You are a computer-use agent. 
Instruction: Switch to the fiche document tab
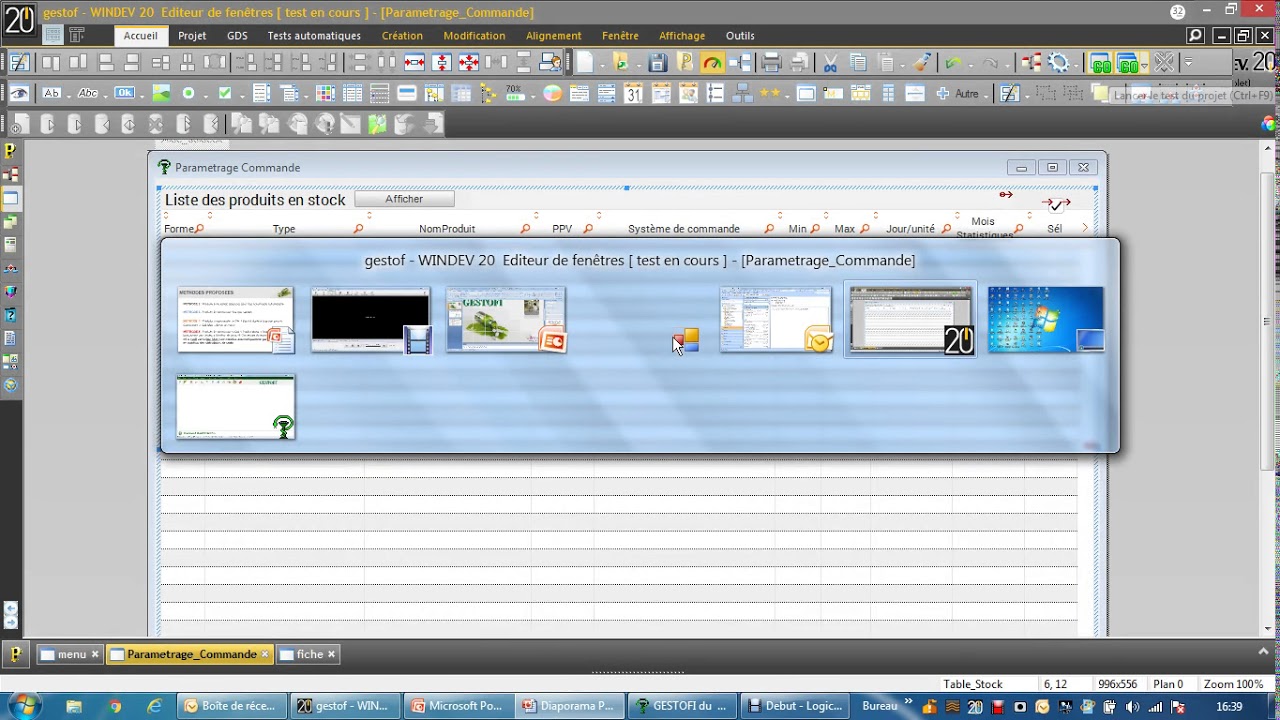coord(308,654)
